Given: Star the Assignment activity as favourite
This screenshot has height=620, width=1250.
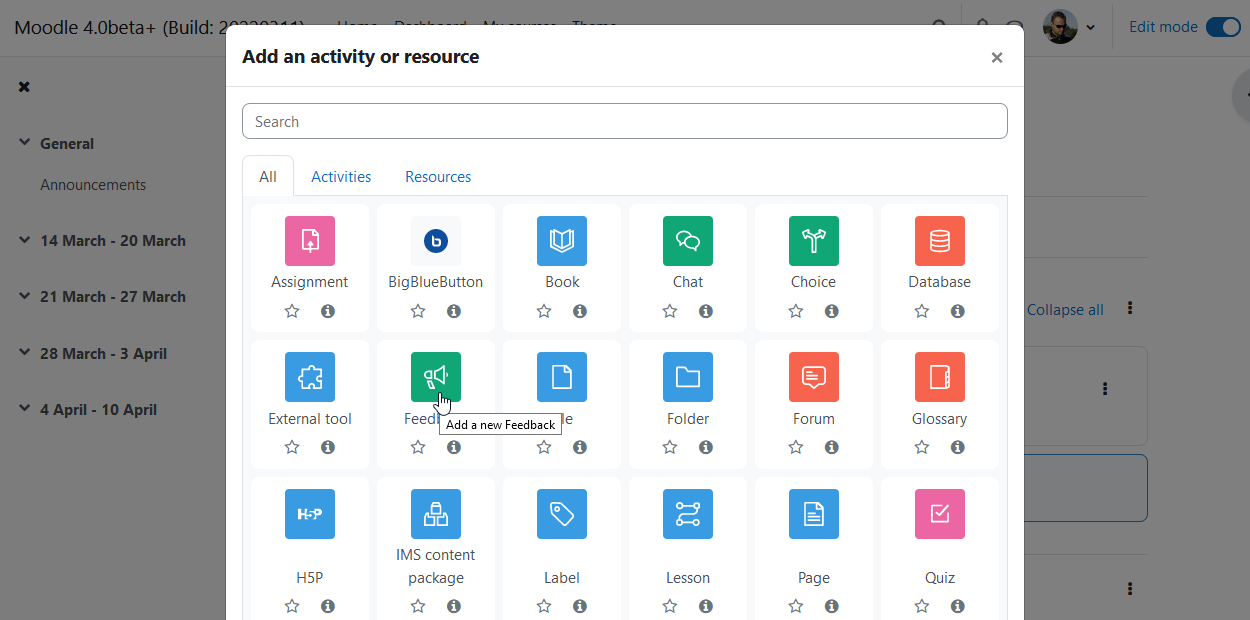Looking at the screenshot, I should (x=292, y=311).
